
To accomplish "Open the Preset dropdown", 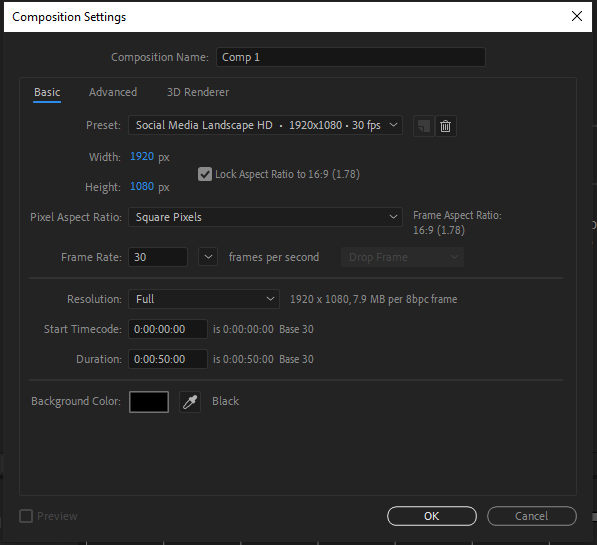I will 265,125.
